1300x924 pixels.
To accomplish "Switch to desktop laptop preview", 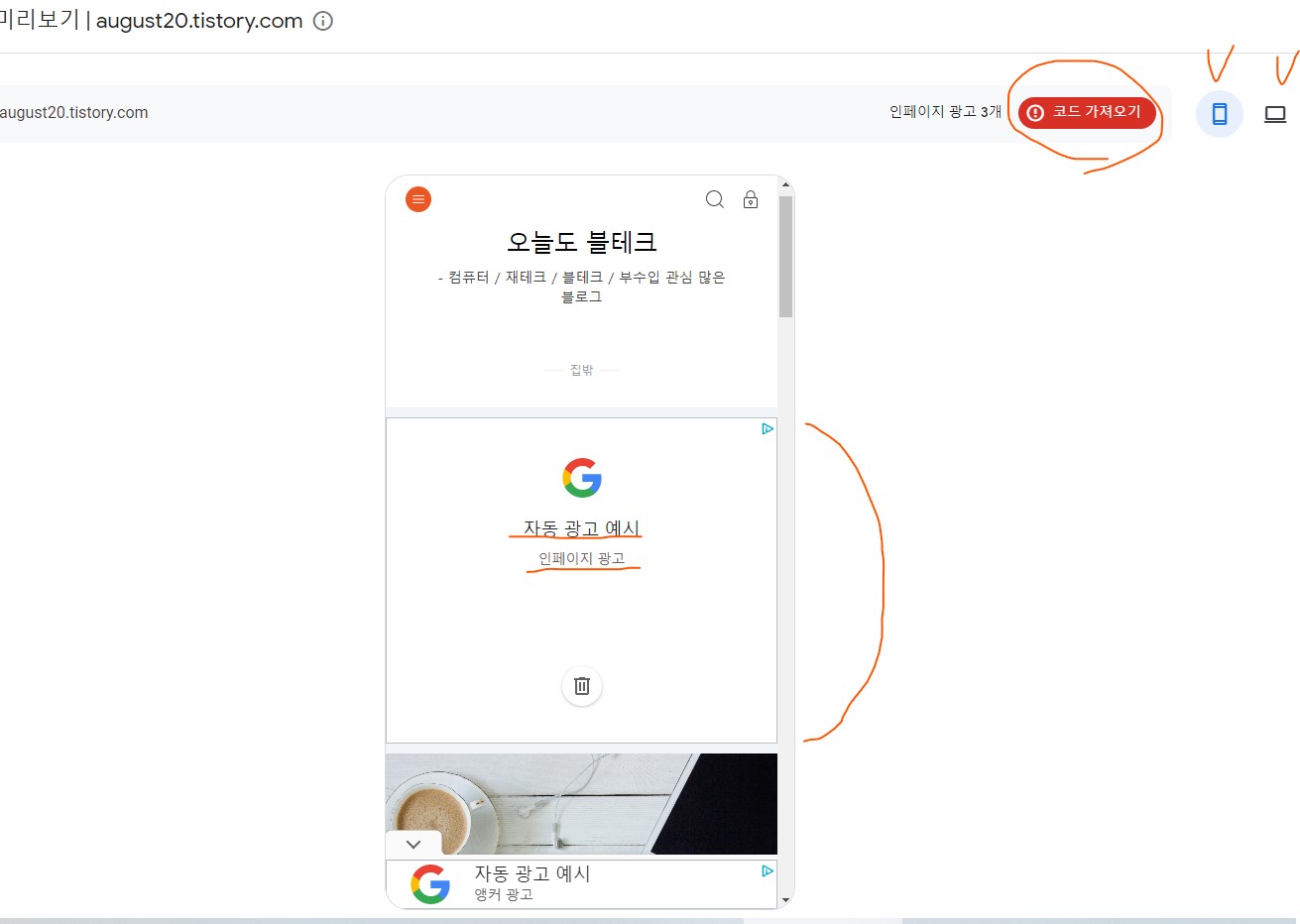I will tap(1275, 114).
